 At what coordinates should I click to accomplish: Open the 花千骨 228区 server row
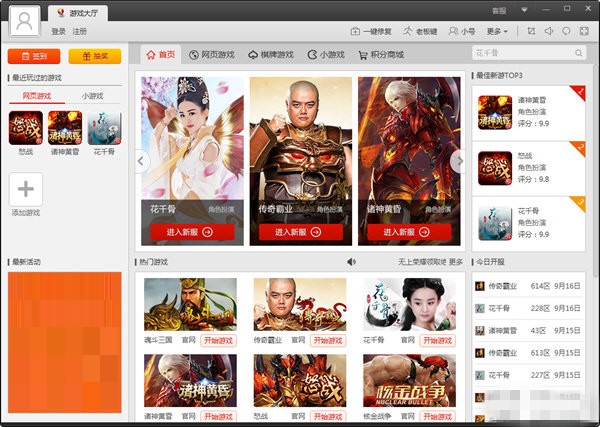pyautogui.click(x=528, y=308)
